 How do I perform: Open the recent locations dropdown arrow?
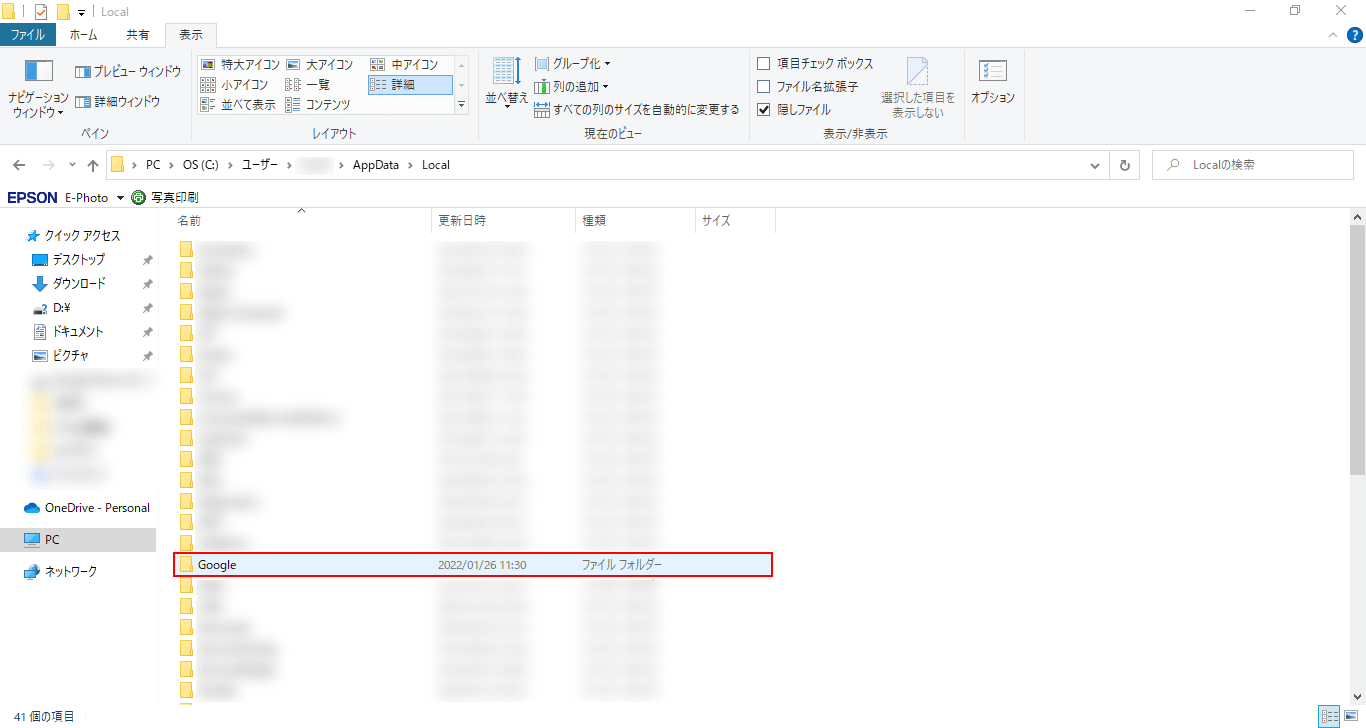click(x=72, y=165)
